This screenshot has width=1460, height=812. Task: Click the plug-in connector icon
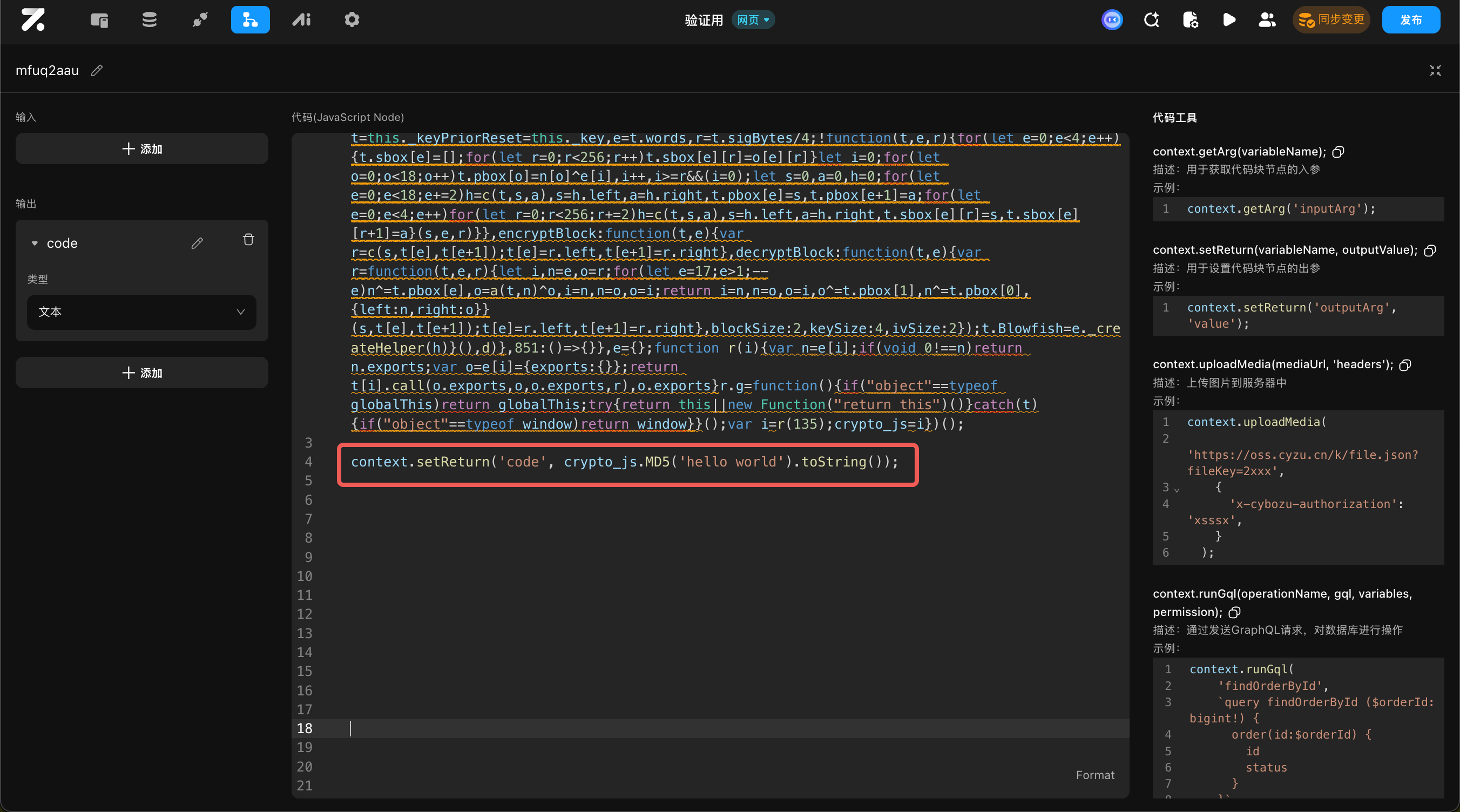(x=199, y=20)
